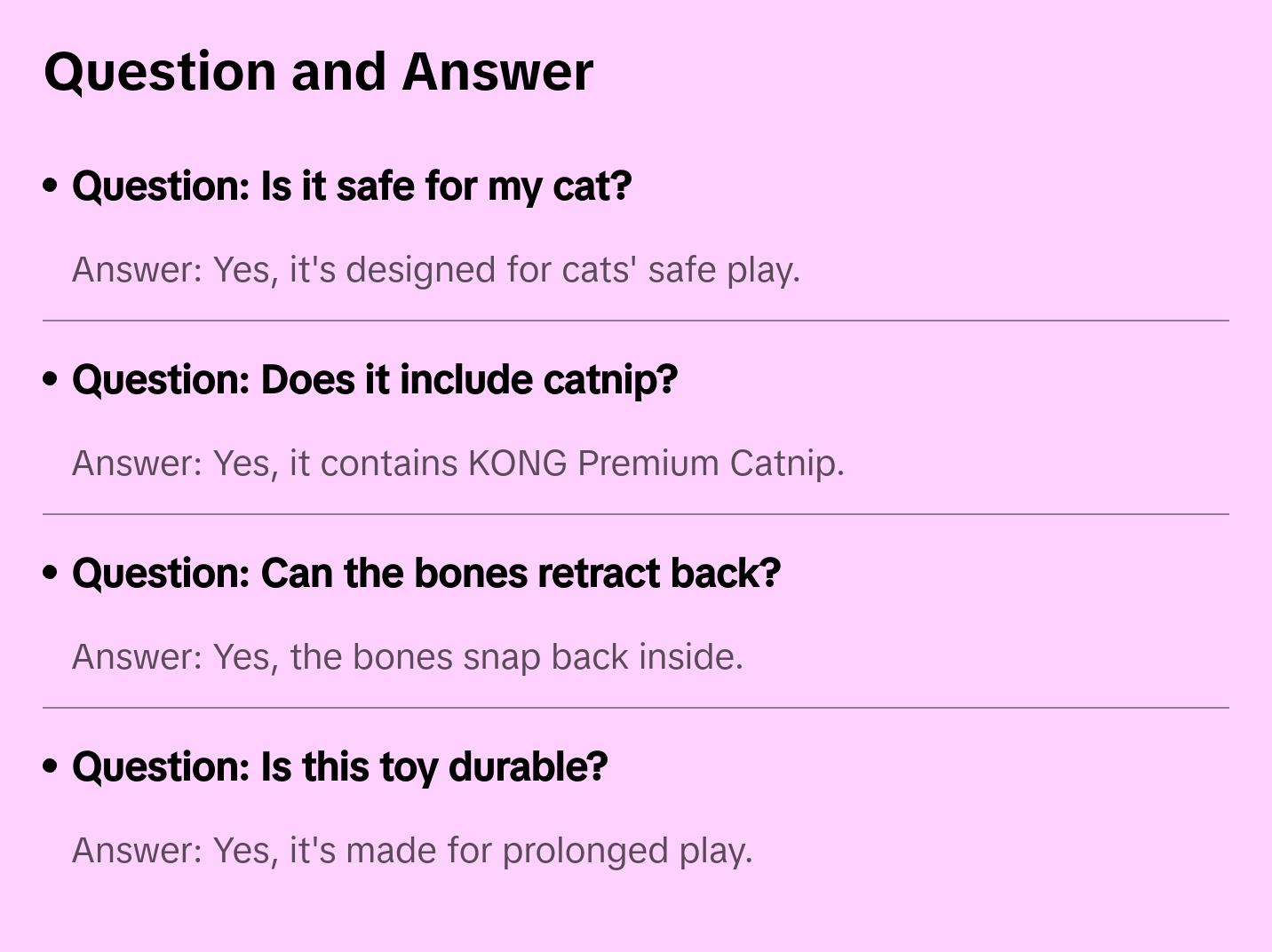The height and width of the screenshot is (952, 1272).
Task: Click answer about cats' safe play
Action: 435,270
